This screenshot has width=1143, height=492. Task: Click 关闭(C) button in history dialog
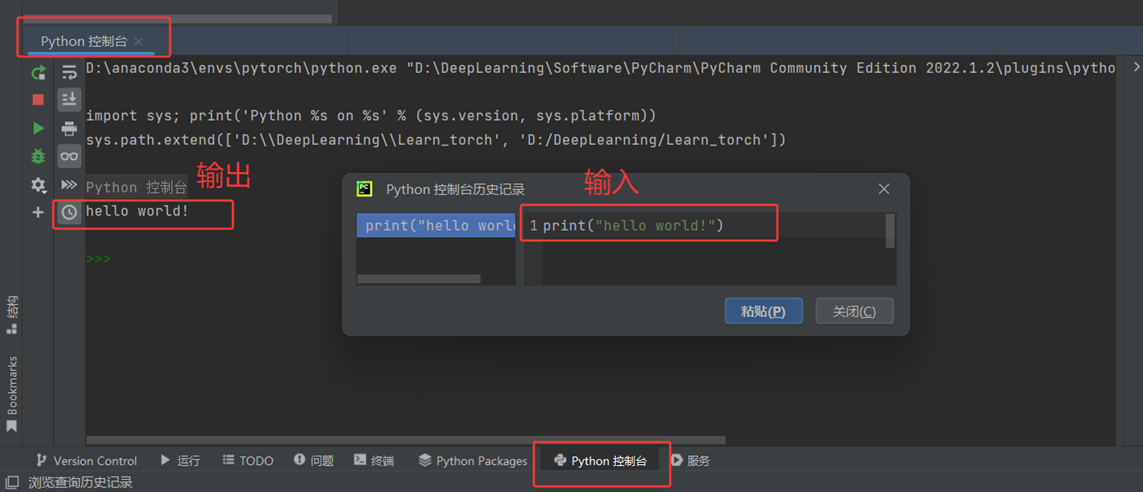854,311
